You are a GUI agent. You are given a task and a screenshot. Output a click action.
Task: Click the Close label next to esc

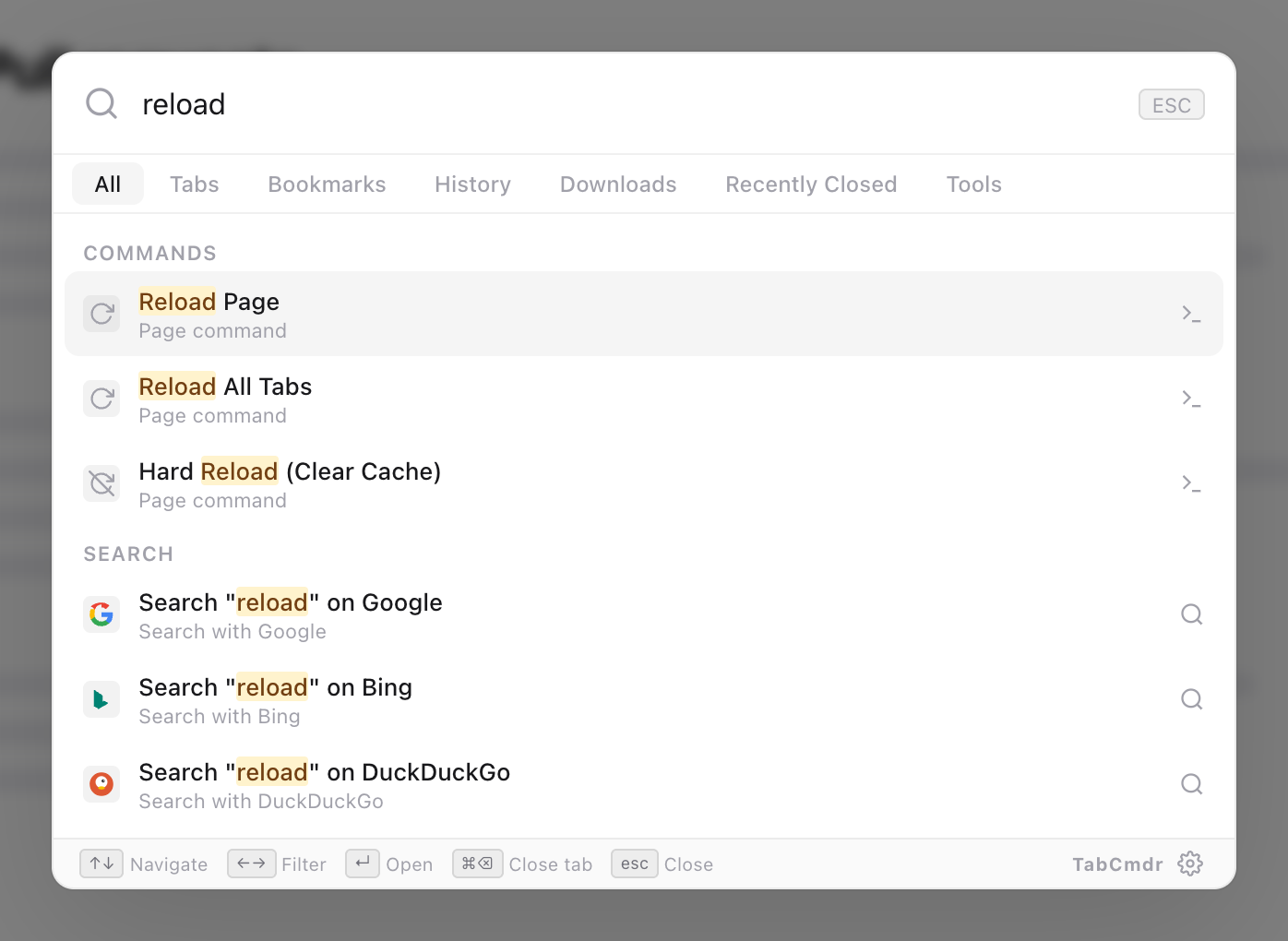pyautogui.click(x=688, y=864)
